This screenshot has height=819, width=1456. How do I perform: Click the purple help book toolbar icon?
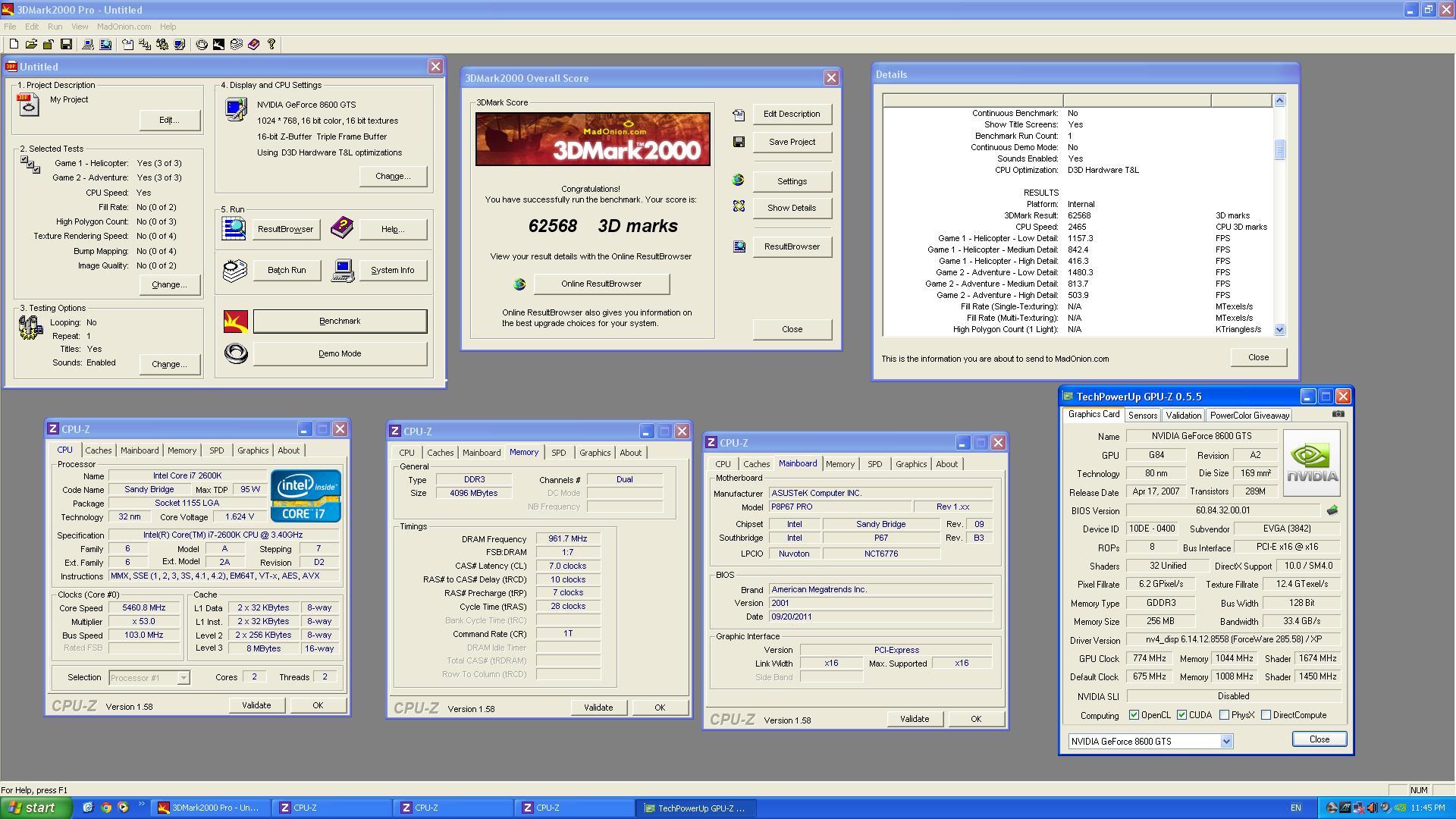[254, 45]
